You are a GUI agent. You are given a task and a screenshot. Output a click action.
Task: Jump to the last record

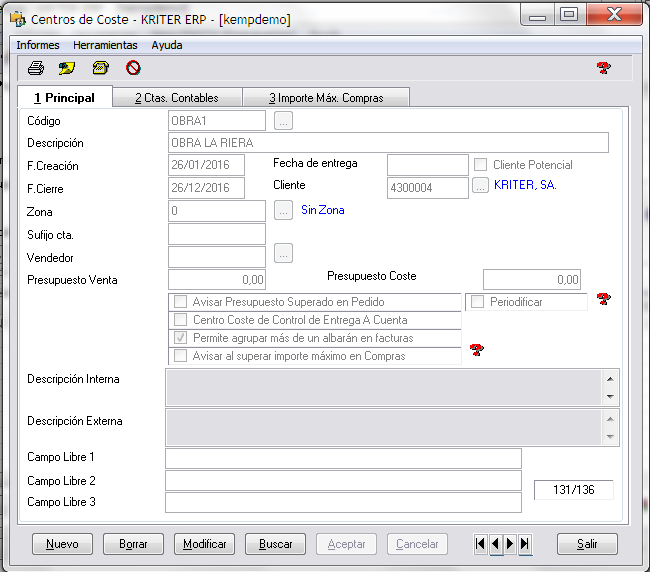525,544
